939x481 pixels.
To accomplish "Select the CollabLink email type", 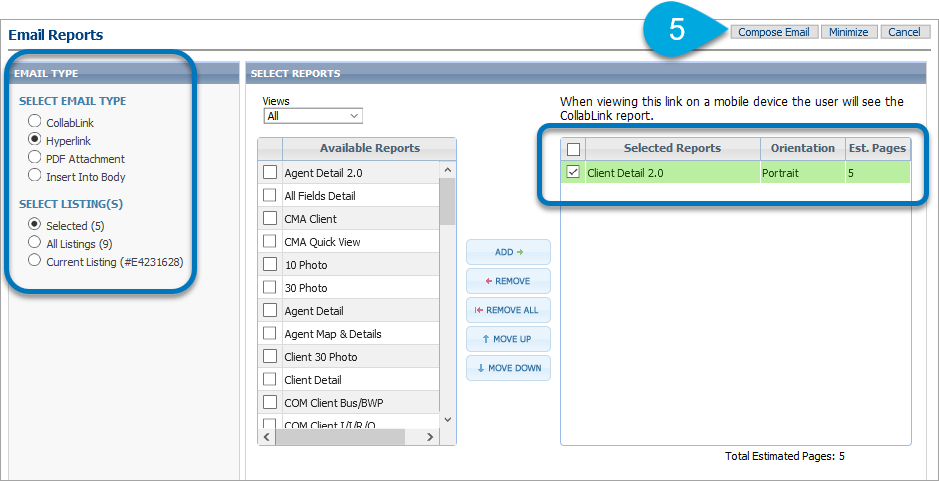I will [x=35, y=122].
